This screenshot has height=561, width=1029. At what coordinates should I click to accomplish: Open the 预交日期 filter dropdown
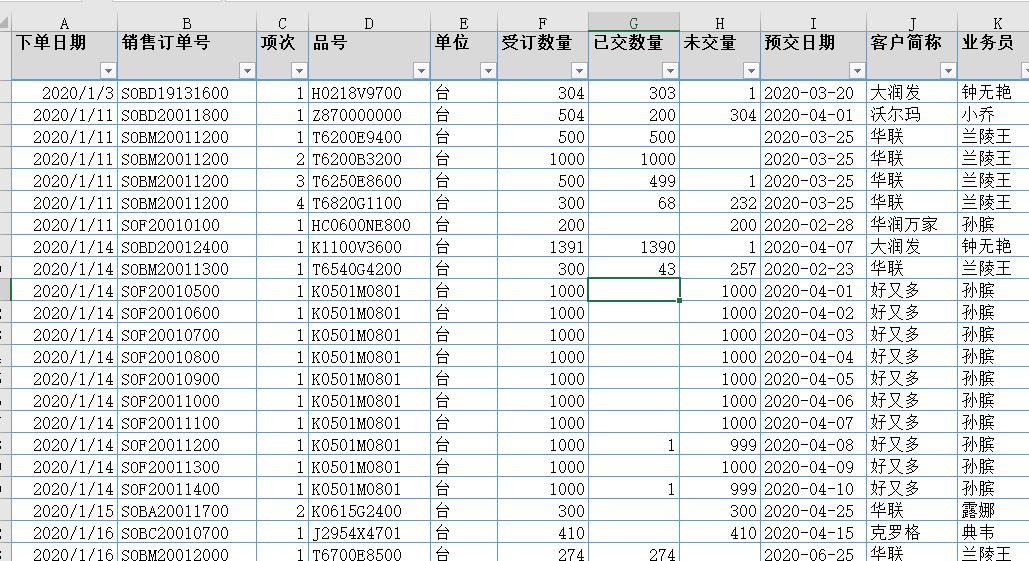[857, 70]
